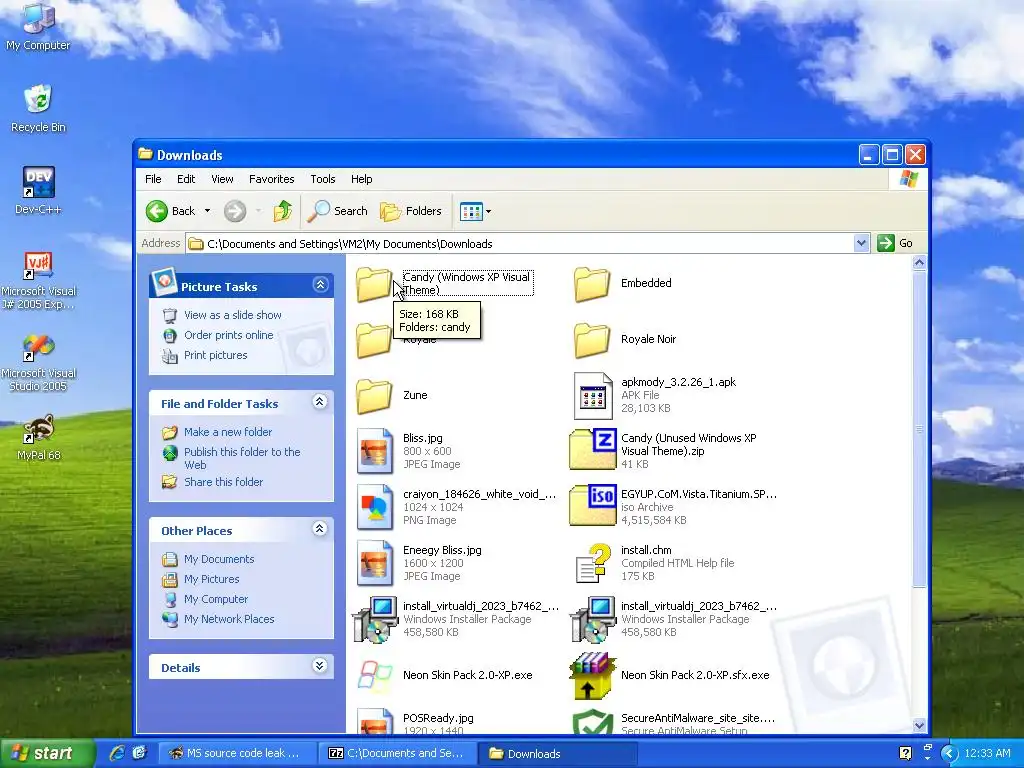Click the Go button

click(x=895, y=243)
